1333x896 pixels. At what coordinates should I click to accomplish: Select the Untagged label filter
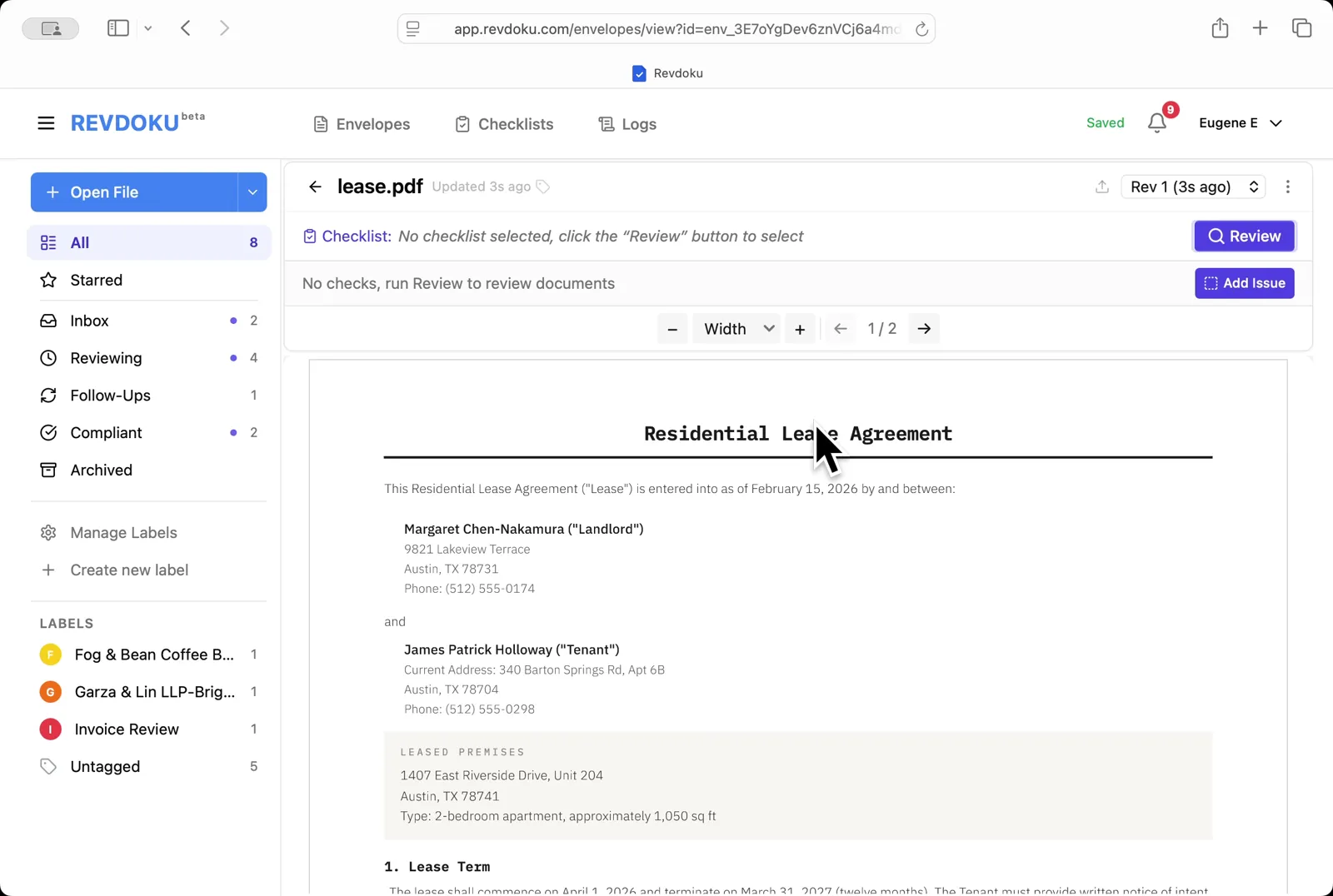coord(105,766)
